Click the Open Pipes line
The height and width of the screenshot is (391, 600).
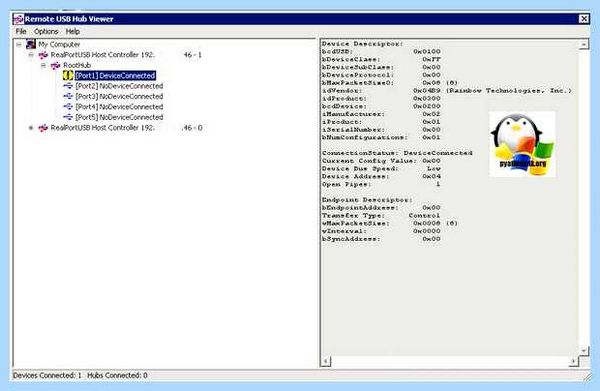(381, 184)
